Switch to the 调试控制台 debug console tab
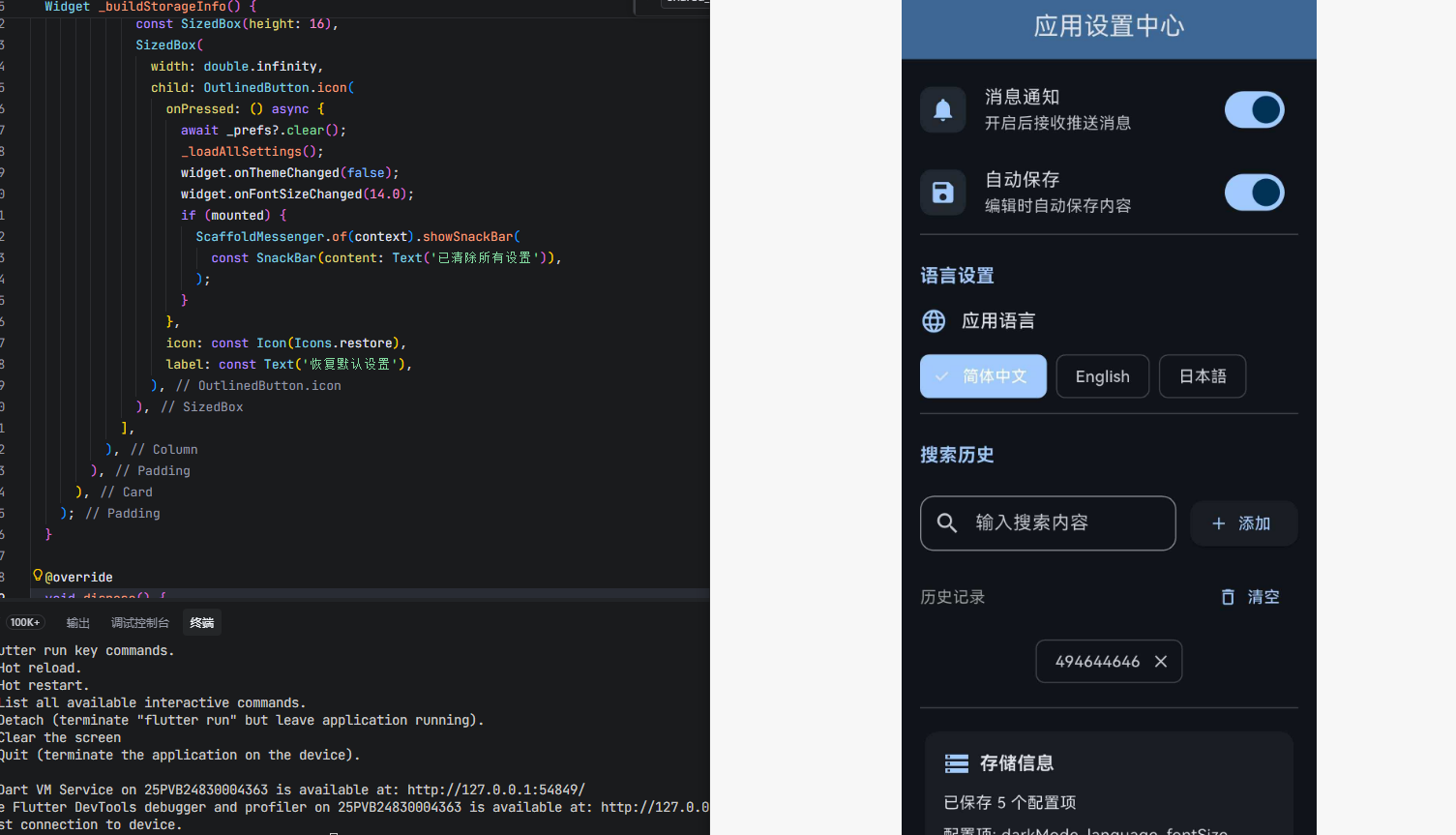 tap(140, 623)
